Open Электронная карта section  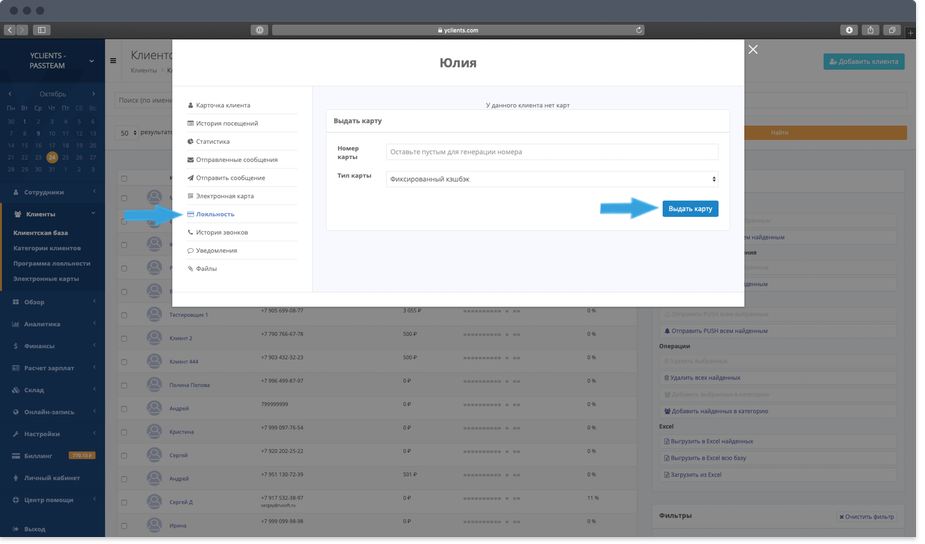click(x=220, y=196)
